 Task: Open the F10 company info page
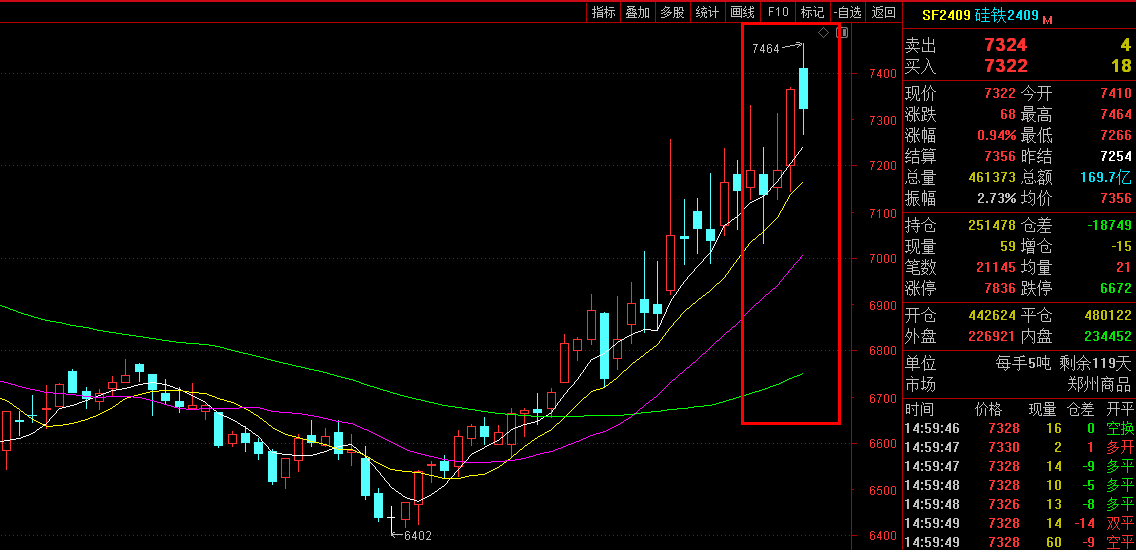click(x=777, y=12)
